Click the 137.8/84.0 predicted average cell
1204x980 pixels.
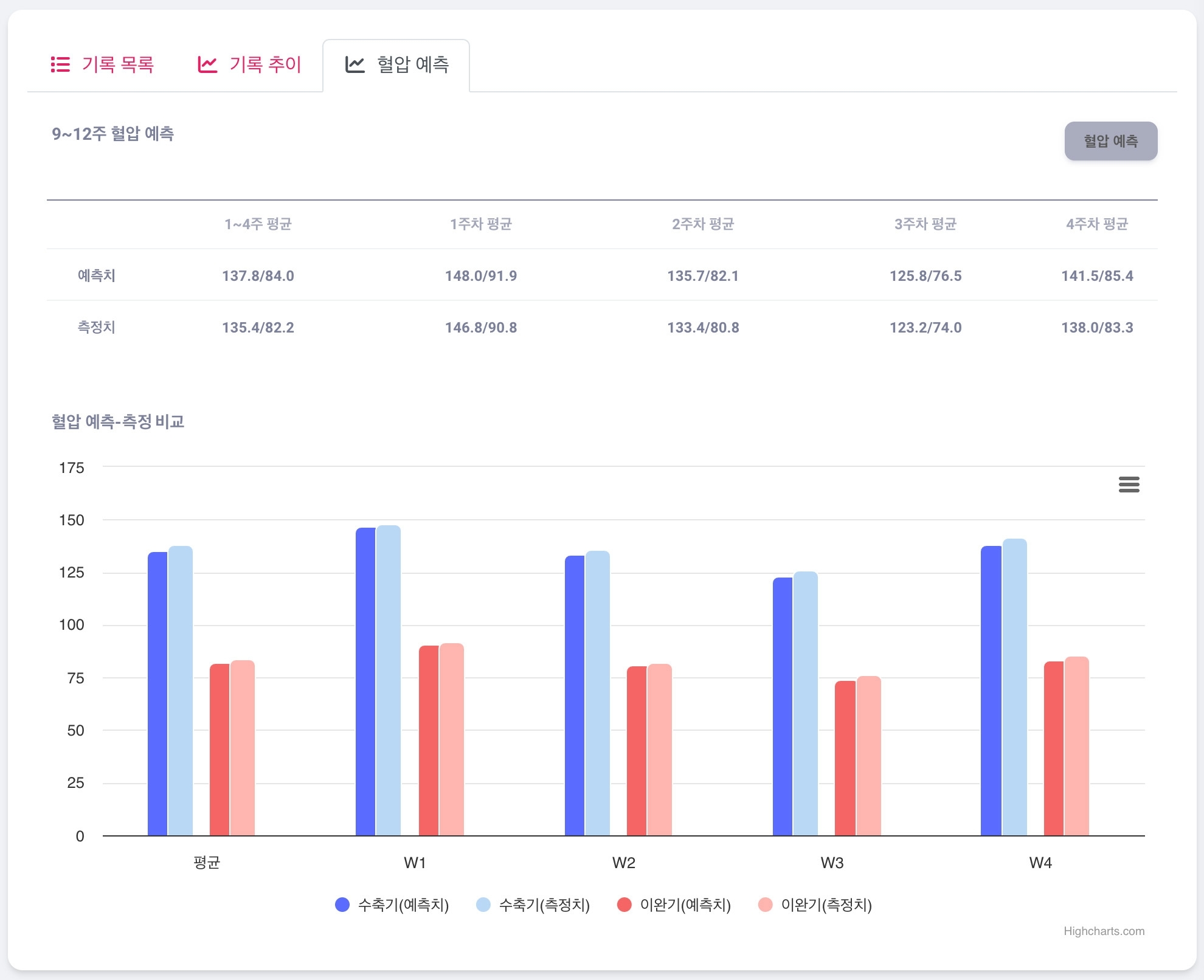258,276
